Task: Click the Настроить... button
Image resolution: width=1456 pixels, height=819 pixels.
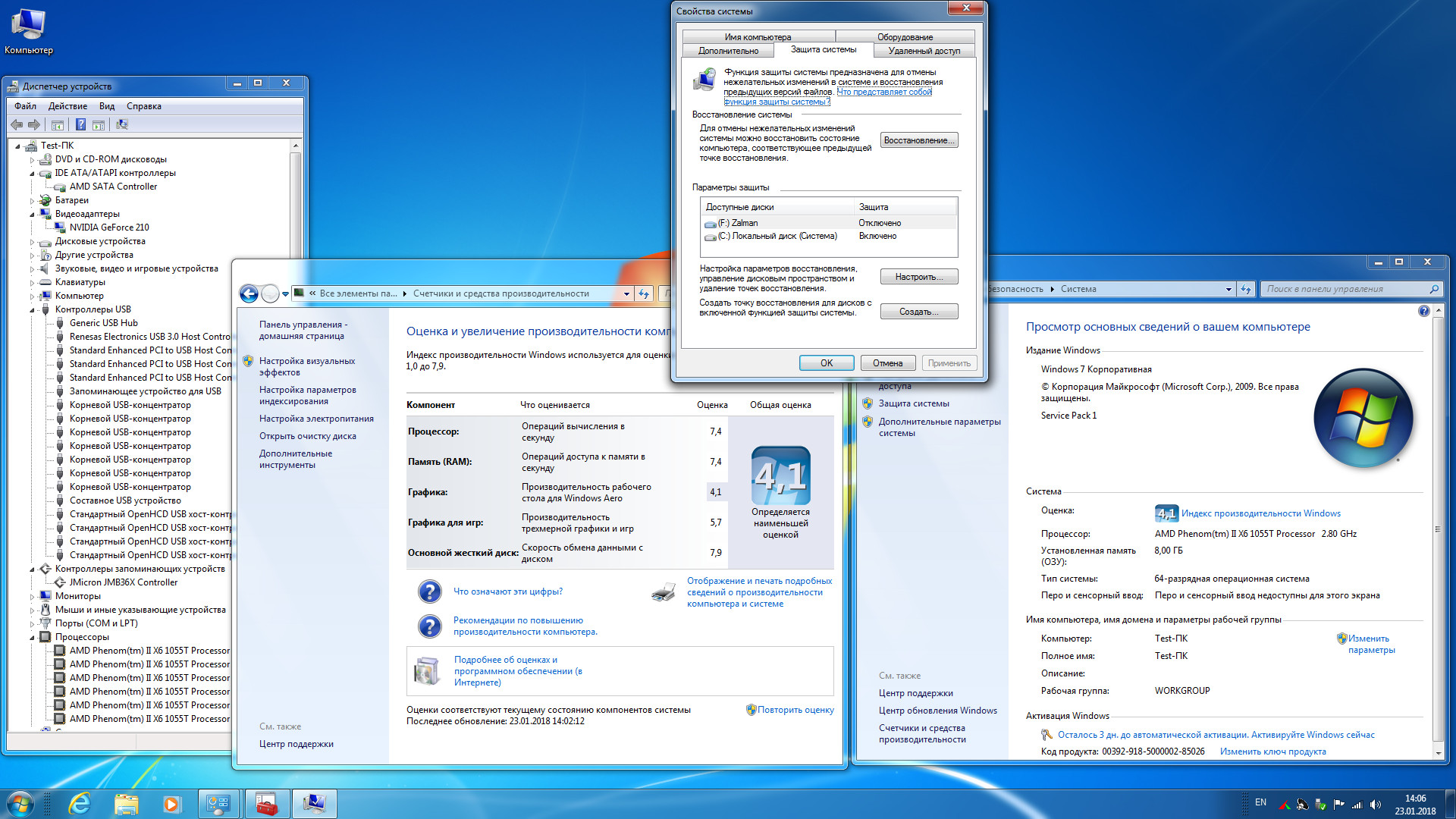Action: (x=918, y=277)
